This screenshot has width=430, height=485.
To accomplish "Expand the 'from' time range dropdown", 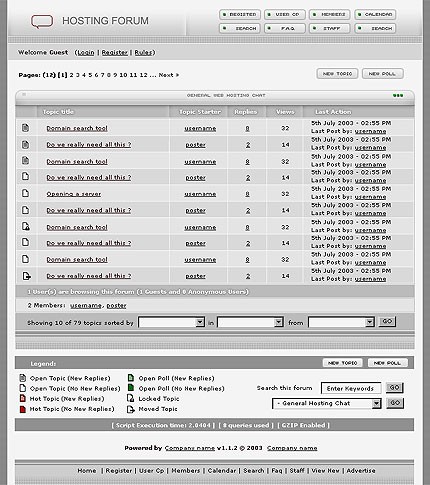I will tap(341, 322).
